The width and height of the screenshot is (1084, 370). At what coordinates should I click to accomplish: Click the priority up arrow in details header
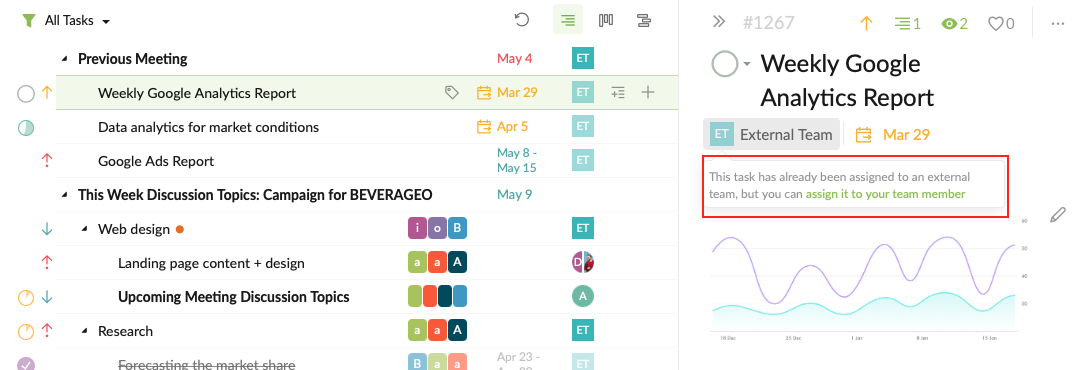click(866, 24)
